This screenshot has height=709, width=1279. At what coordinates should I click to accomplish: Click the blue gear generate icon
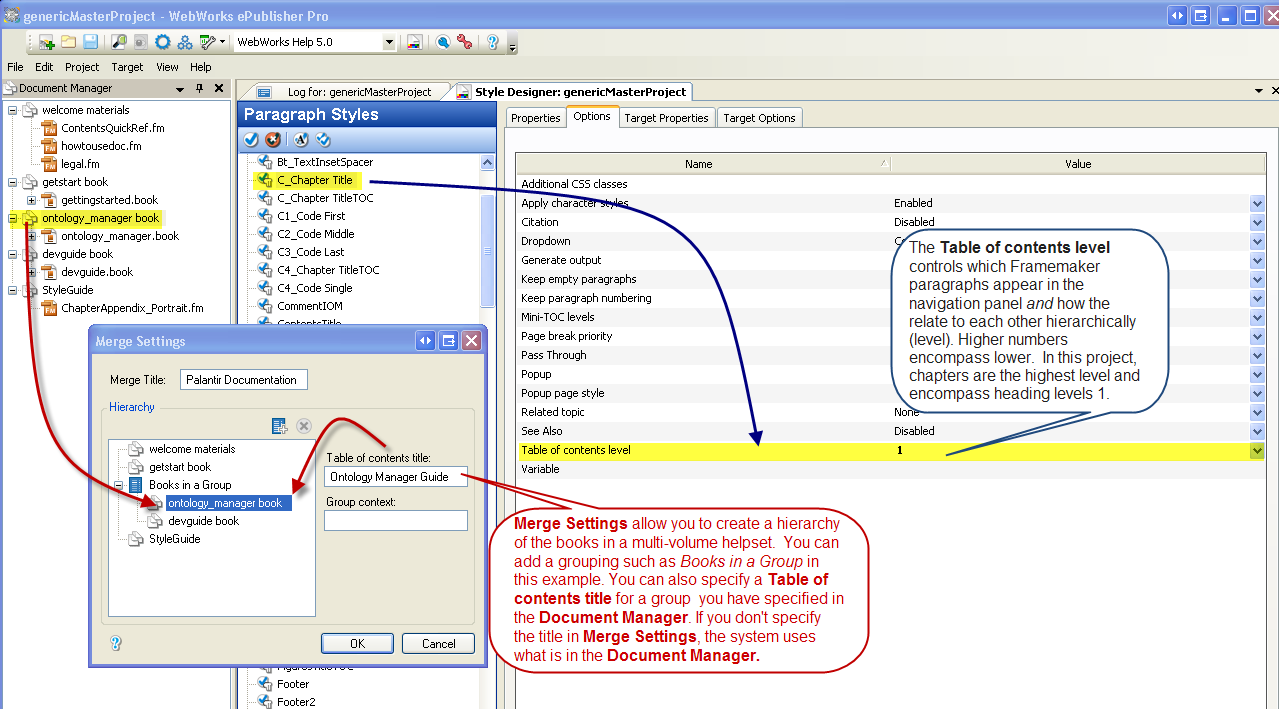162,42
